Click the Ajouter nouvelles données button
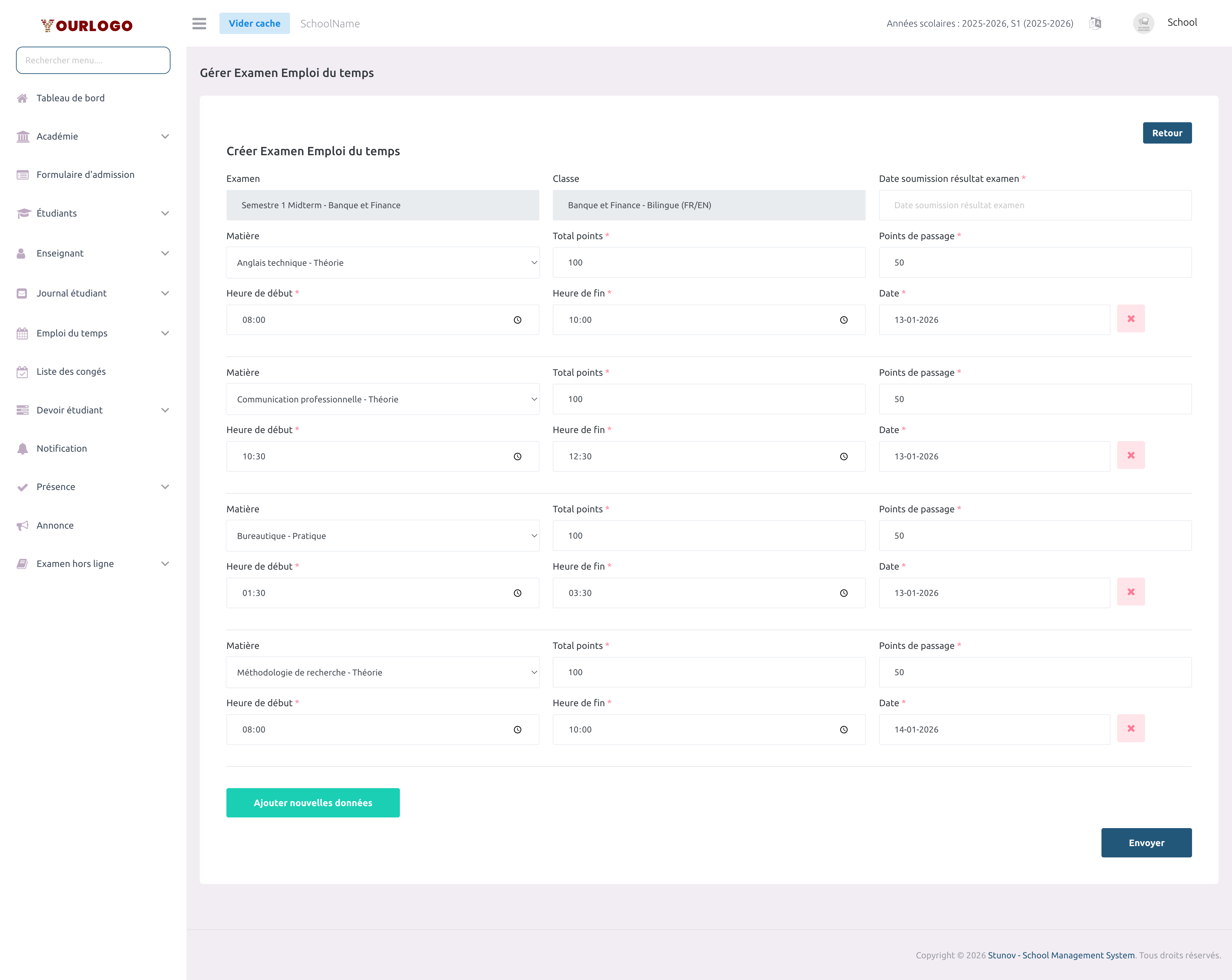Screen dimensions: 1232x980 313,803
